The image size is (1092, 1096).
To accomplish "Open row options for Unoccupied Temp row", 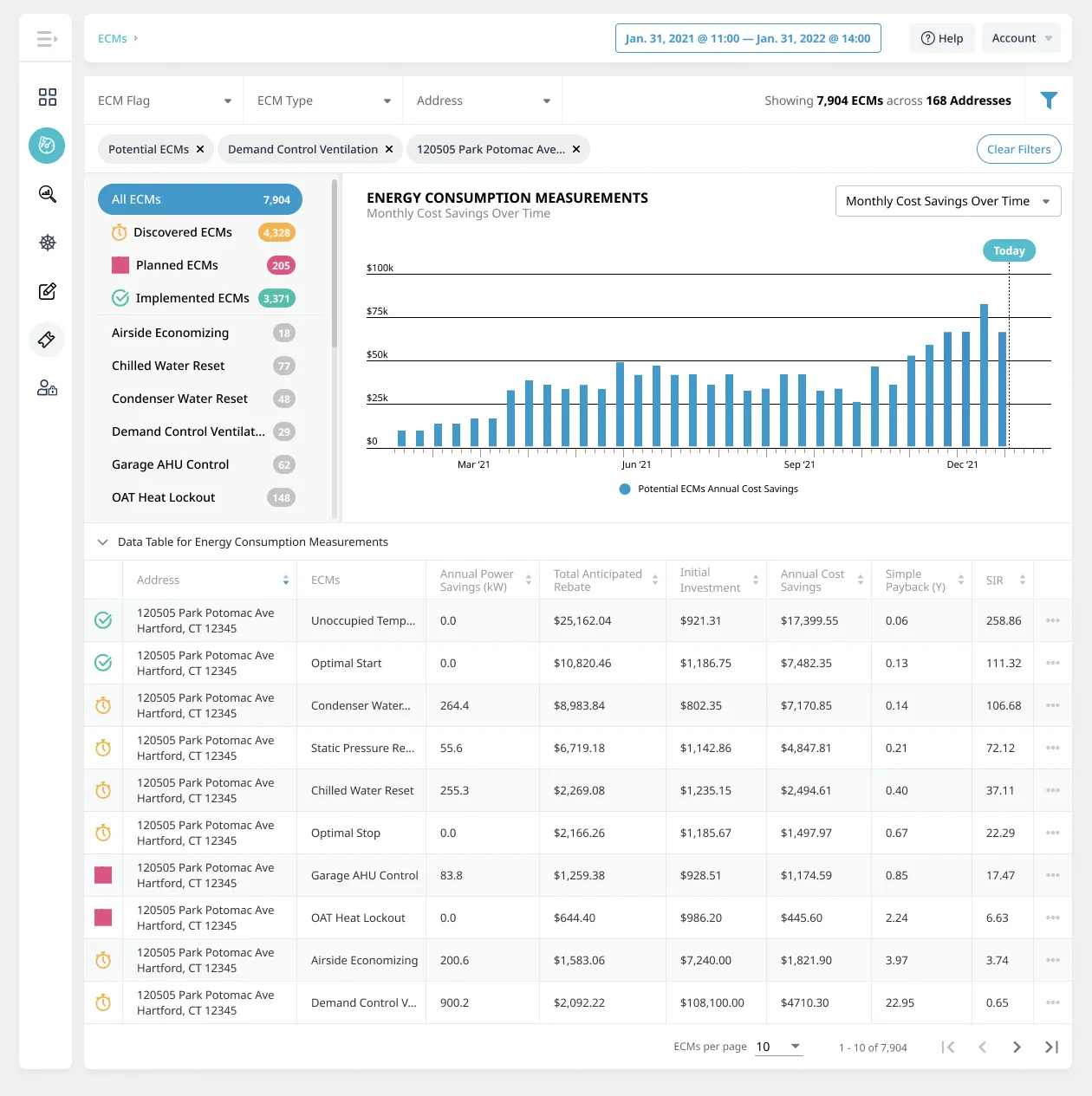I will pyautogui.click(x=1053, y=620).
